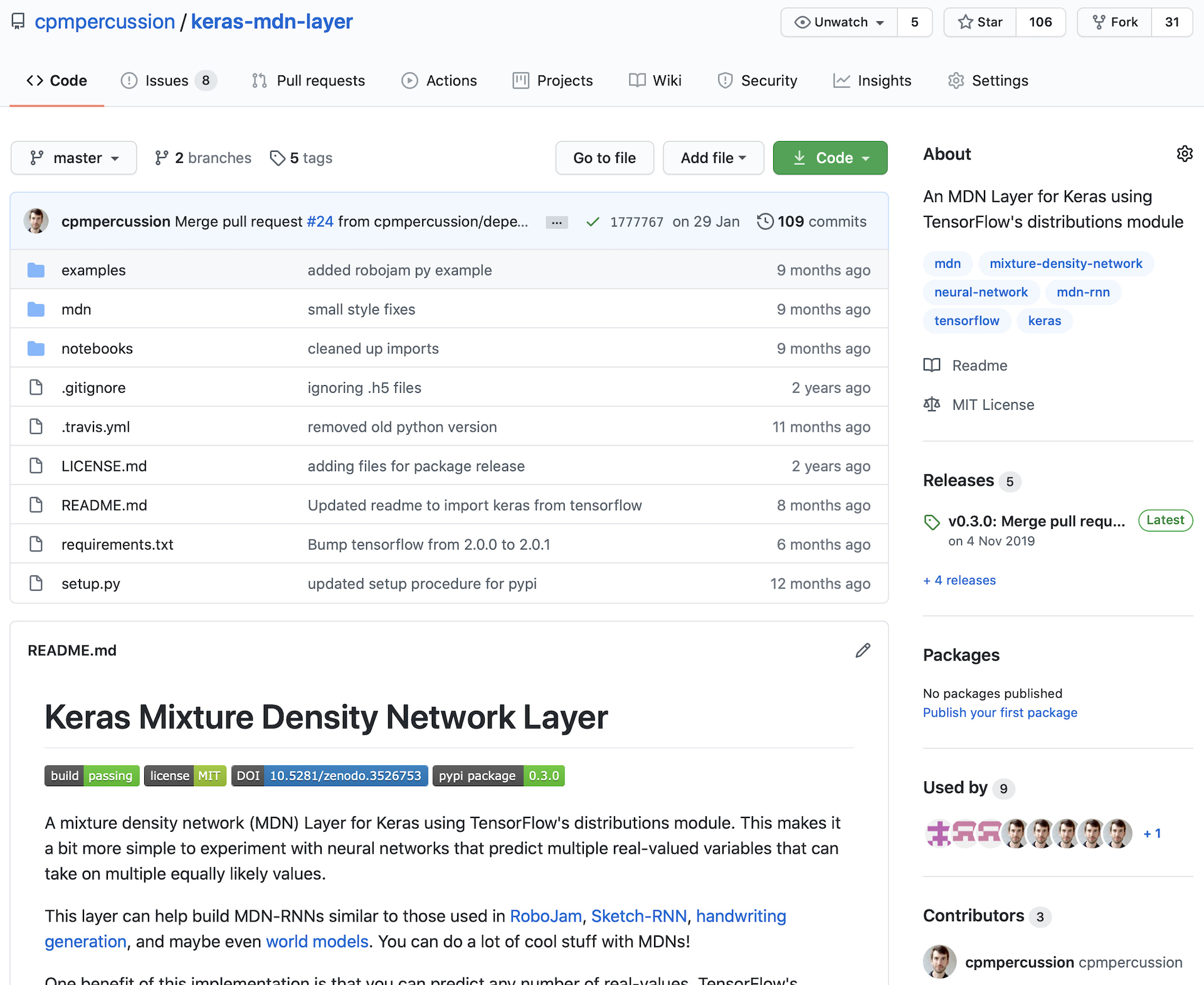Click the commit history clock icon
Viewport: 1204px width, 985px height.
(765, 221)
